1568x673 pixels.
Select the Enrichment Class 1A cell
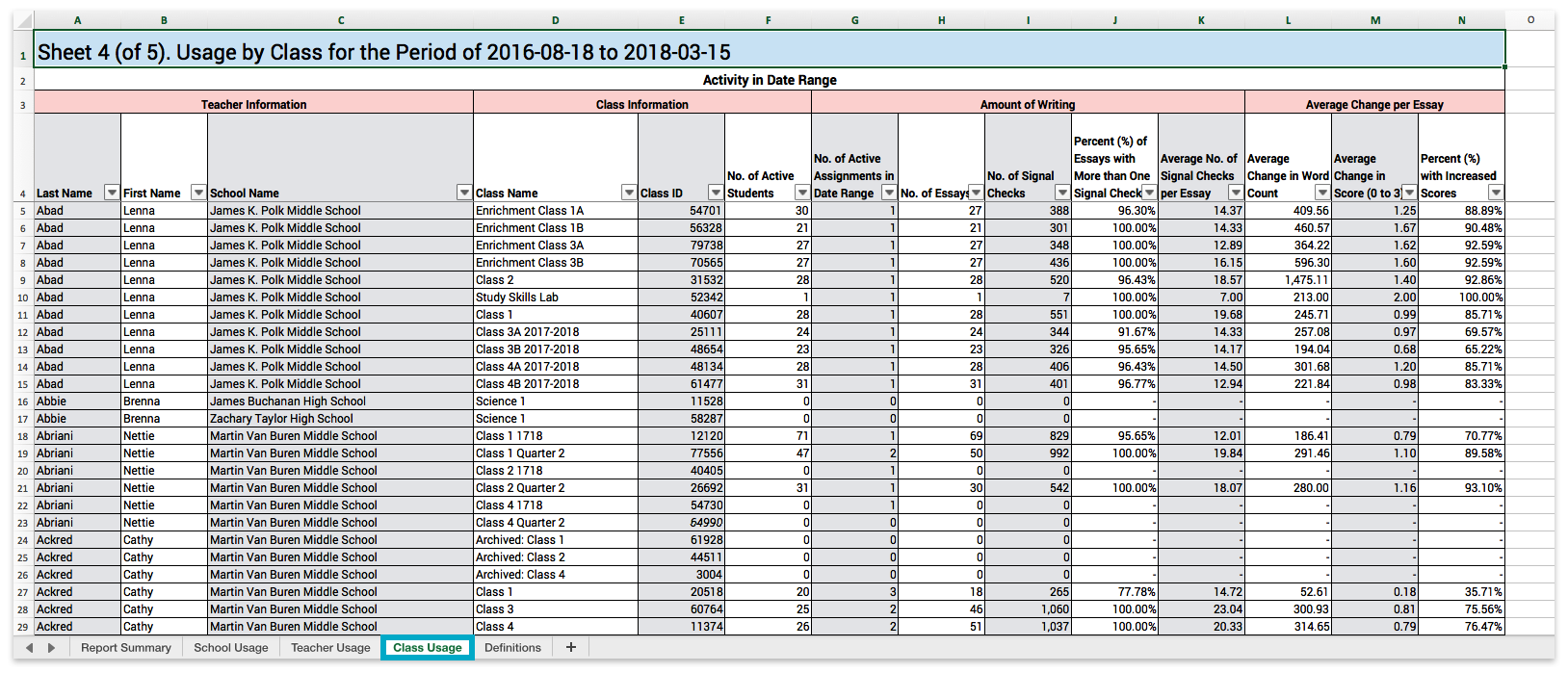coord(556,211)
